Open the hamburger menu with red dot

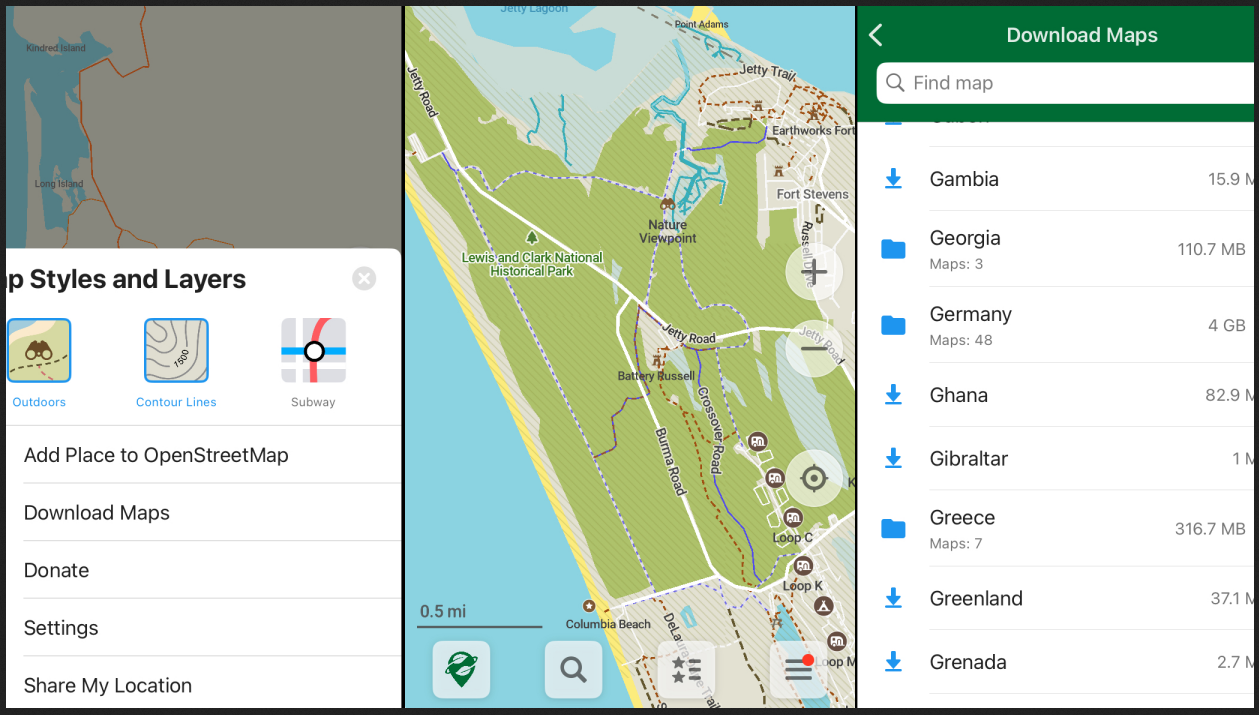tap(798, 669)
